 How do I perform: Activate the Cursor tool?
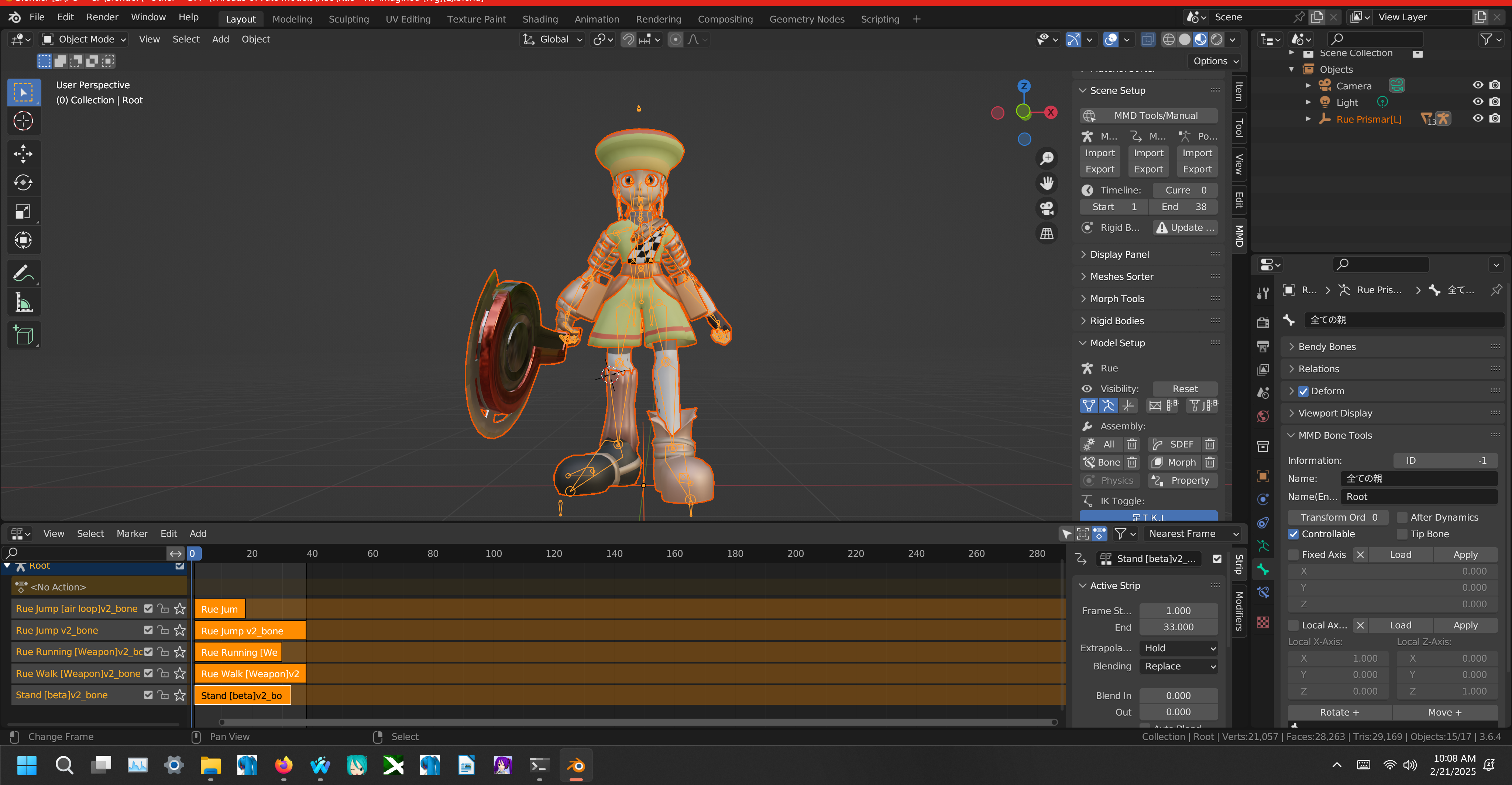point(24,121)
